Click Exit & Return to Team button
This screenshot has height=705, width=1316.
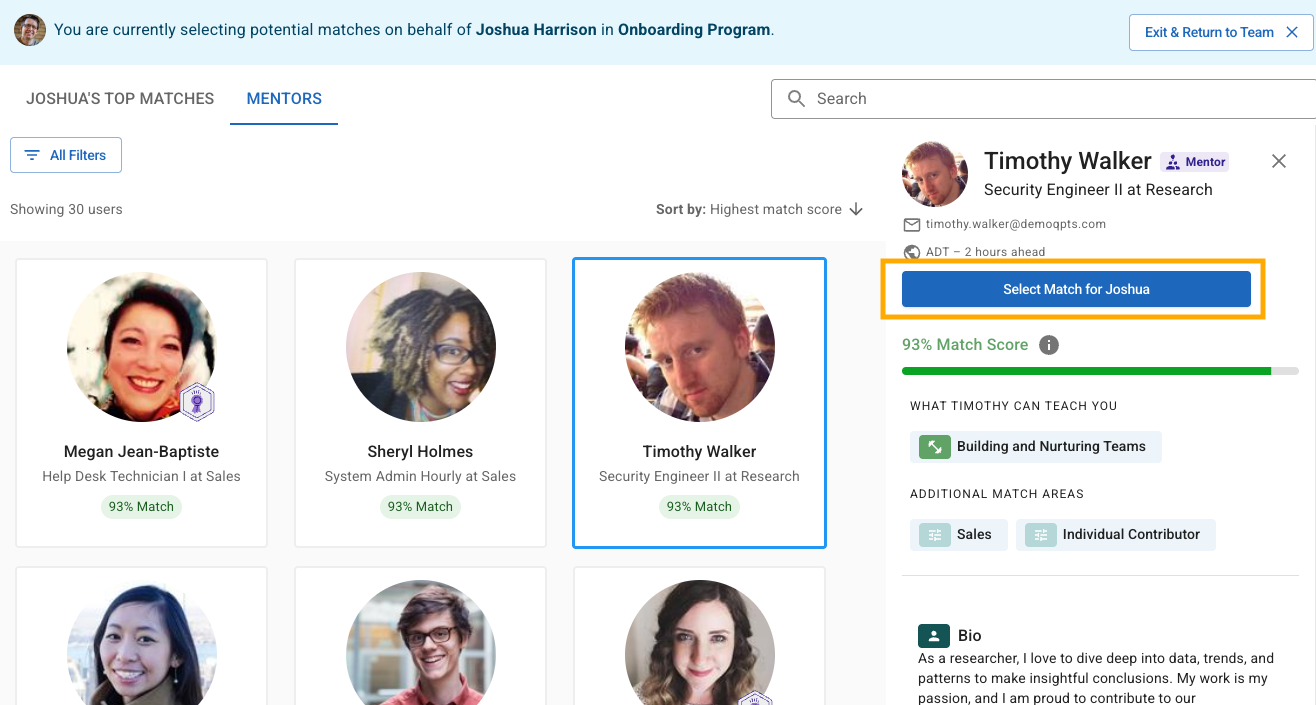(1220, 32)
